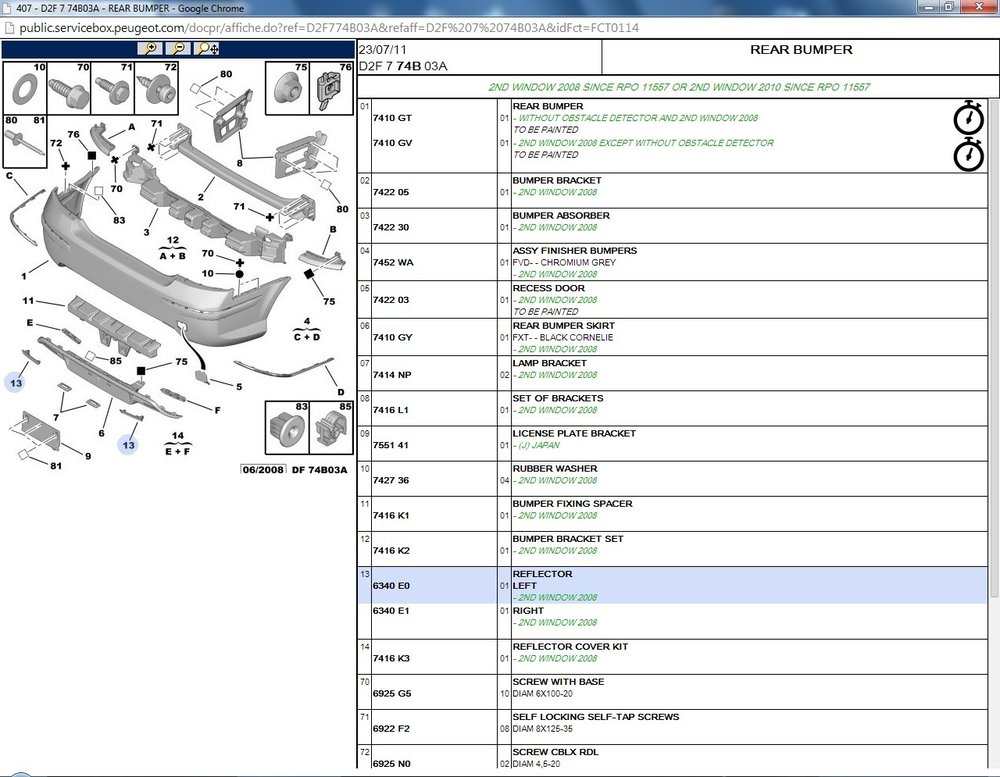Image resolution: width=1000 pixels, height=777 pixels.
Task: Select part number 7452 WA
Action: click(393, 262)
